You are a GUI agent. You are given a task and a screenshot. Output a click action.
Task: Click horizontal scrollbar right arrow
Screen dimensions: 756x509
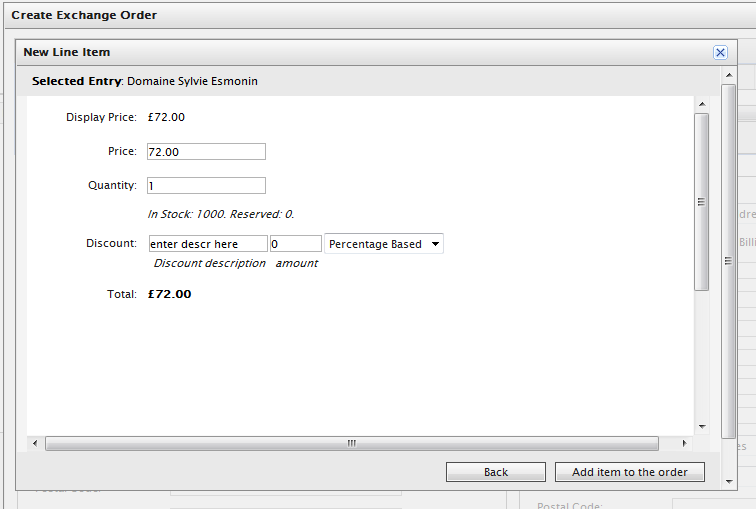685,443
